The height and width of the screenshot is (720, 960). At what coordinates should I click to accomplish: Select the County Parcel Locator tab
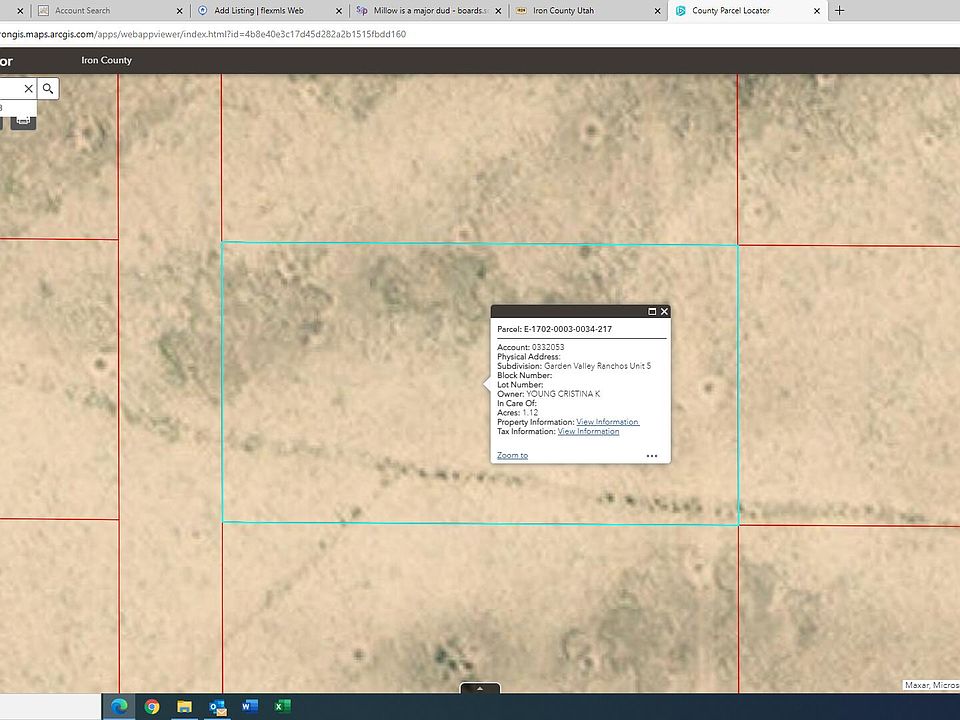(747, 10)
